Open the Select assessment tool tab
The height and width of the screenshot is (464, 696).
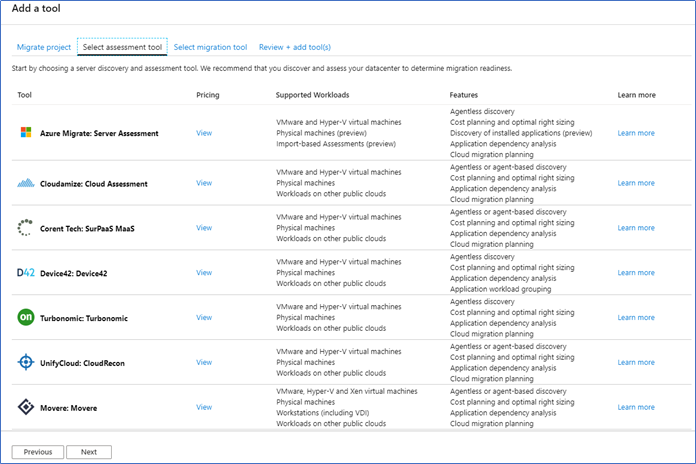122,47
